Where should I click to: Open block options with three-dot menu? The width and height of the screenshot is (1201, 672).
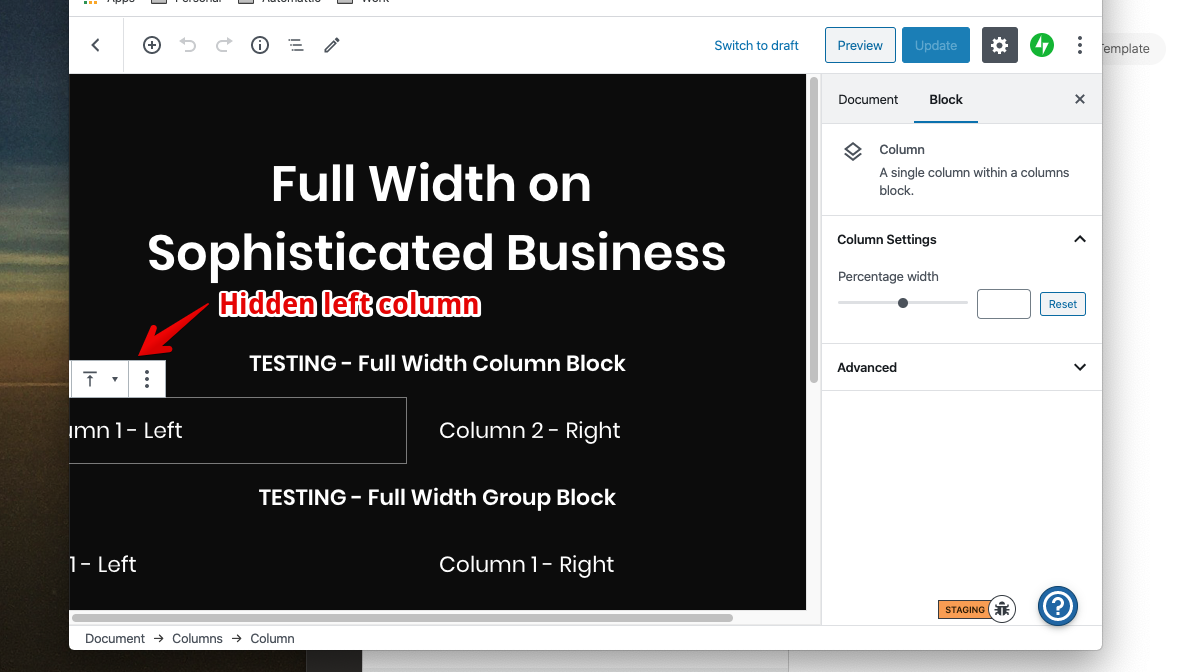click(x=147, y=379)
